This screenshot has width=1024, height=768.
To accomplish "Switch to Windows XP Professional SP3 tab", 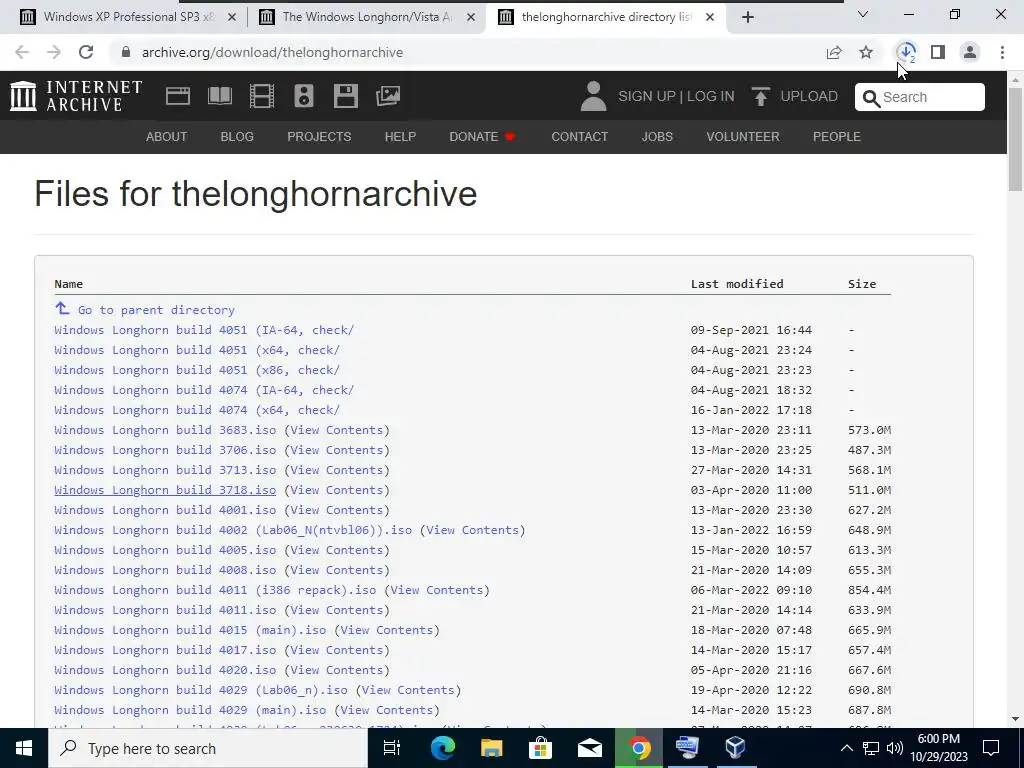I will point(128,17).
